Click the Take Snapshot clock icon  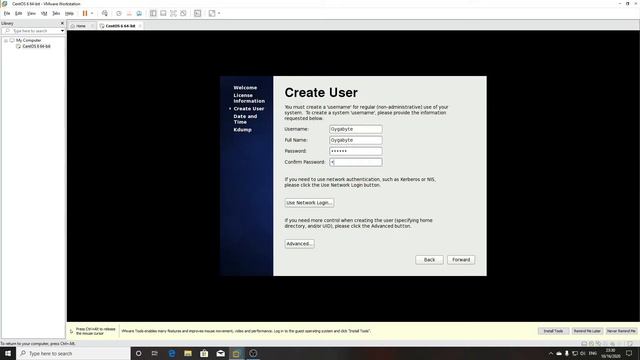pos(119,13)
